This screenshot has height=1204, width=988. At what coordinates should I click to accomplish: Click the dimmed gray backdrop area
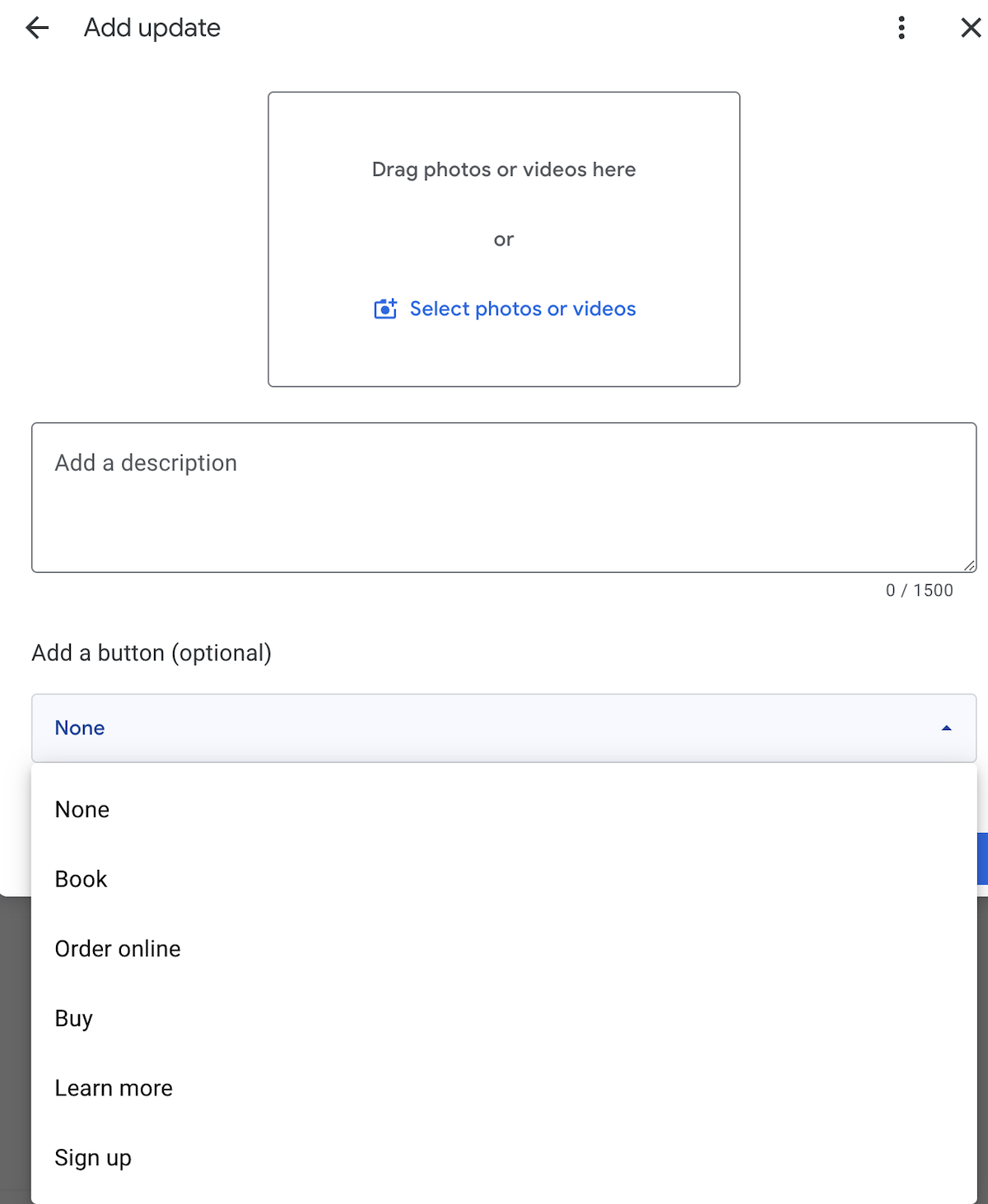click(15, 1053)
